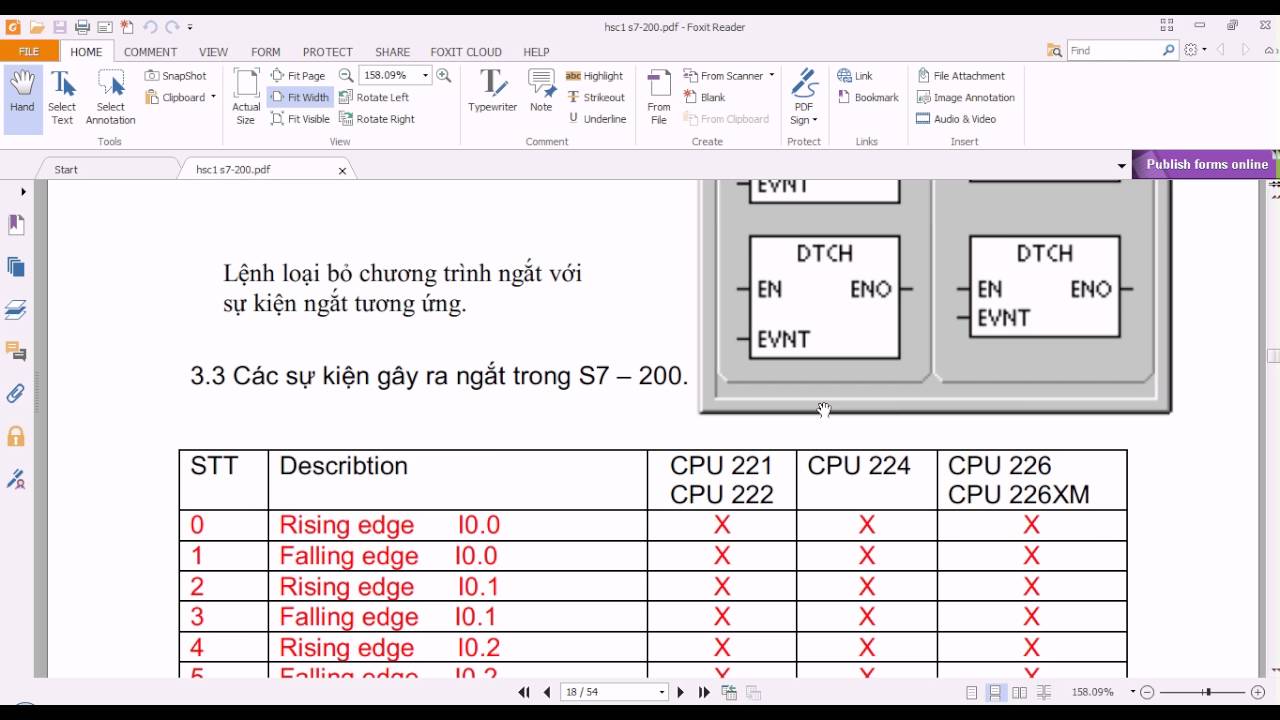
Task: Switch to the COMMENT ribbon tab
Action: coord(150,52)
